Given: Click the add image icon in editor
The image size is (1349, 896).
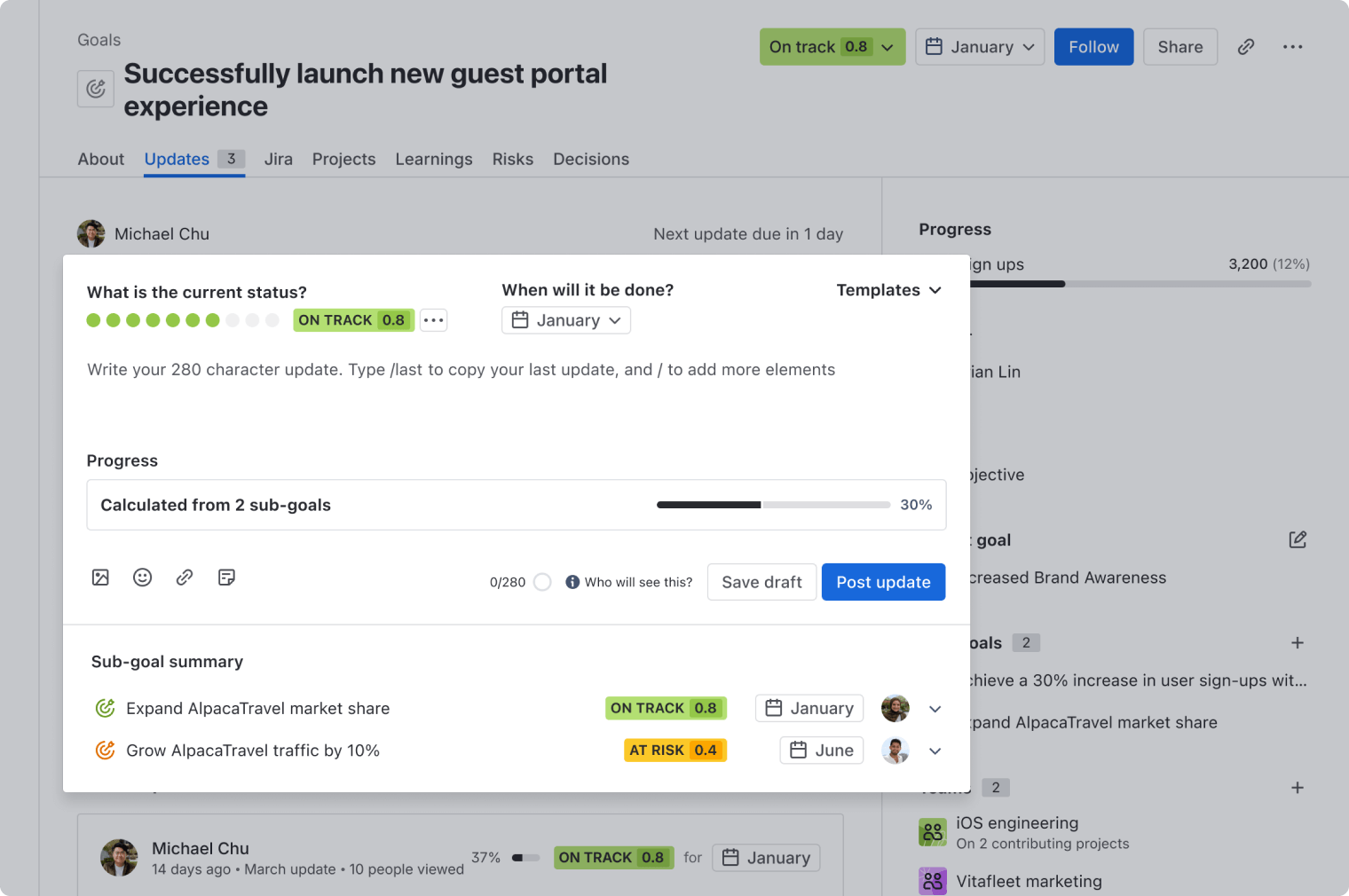Looking at the screenshot, I should (100, 578).
